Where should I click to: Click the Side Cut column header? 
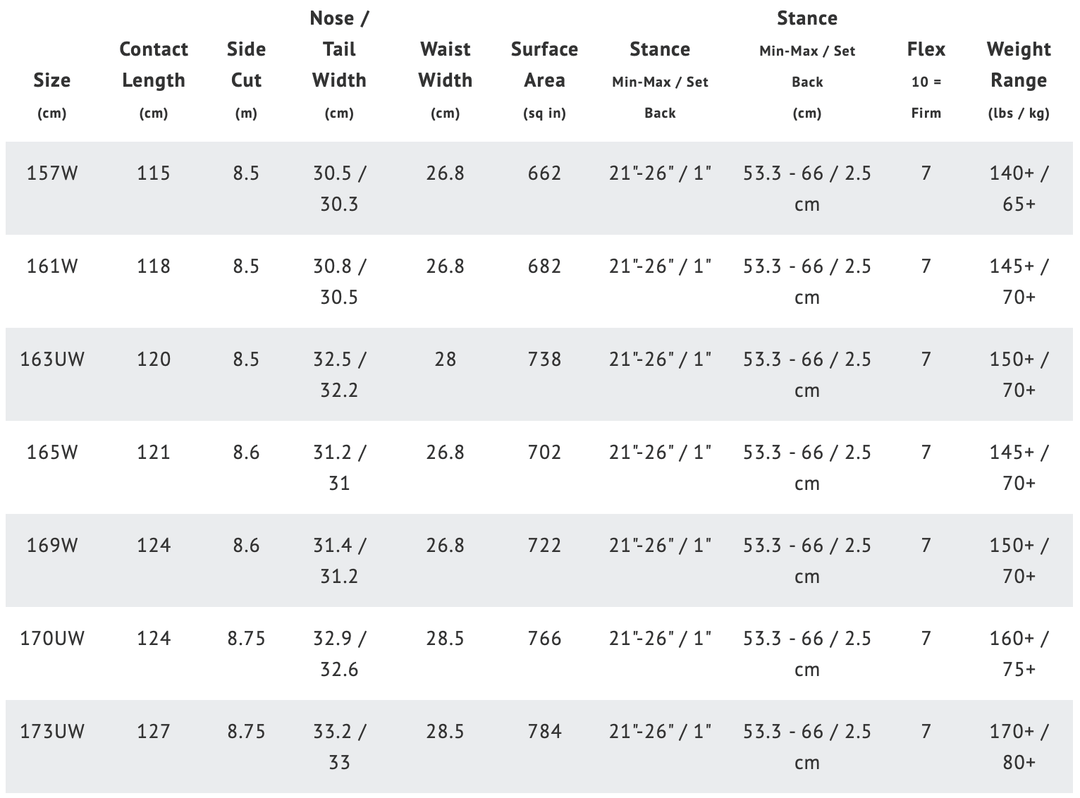coord(246,65)
